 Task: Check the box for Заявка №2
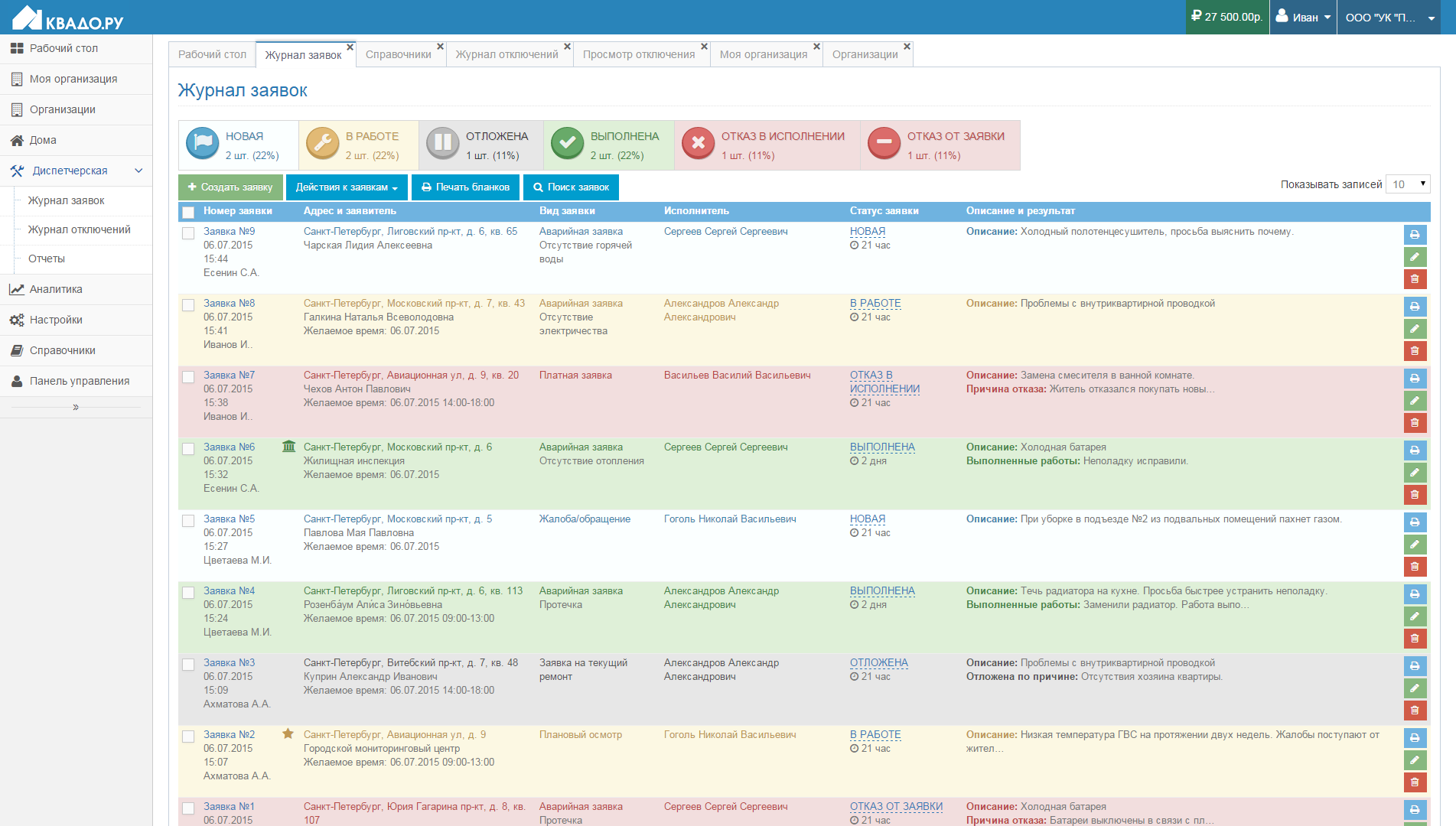click(188, 737)
